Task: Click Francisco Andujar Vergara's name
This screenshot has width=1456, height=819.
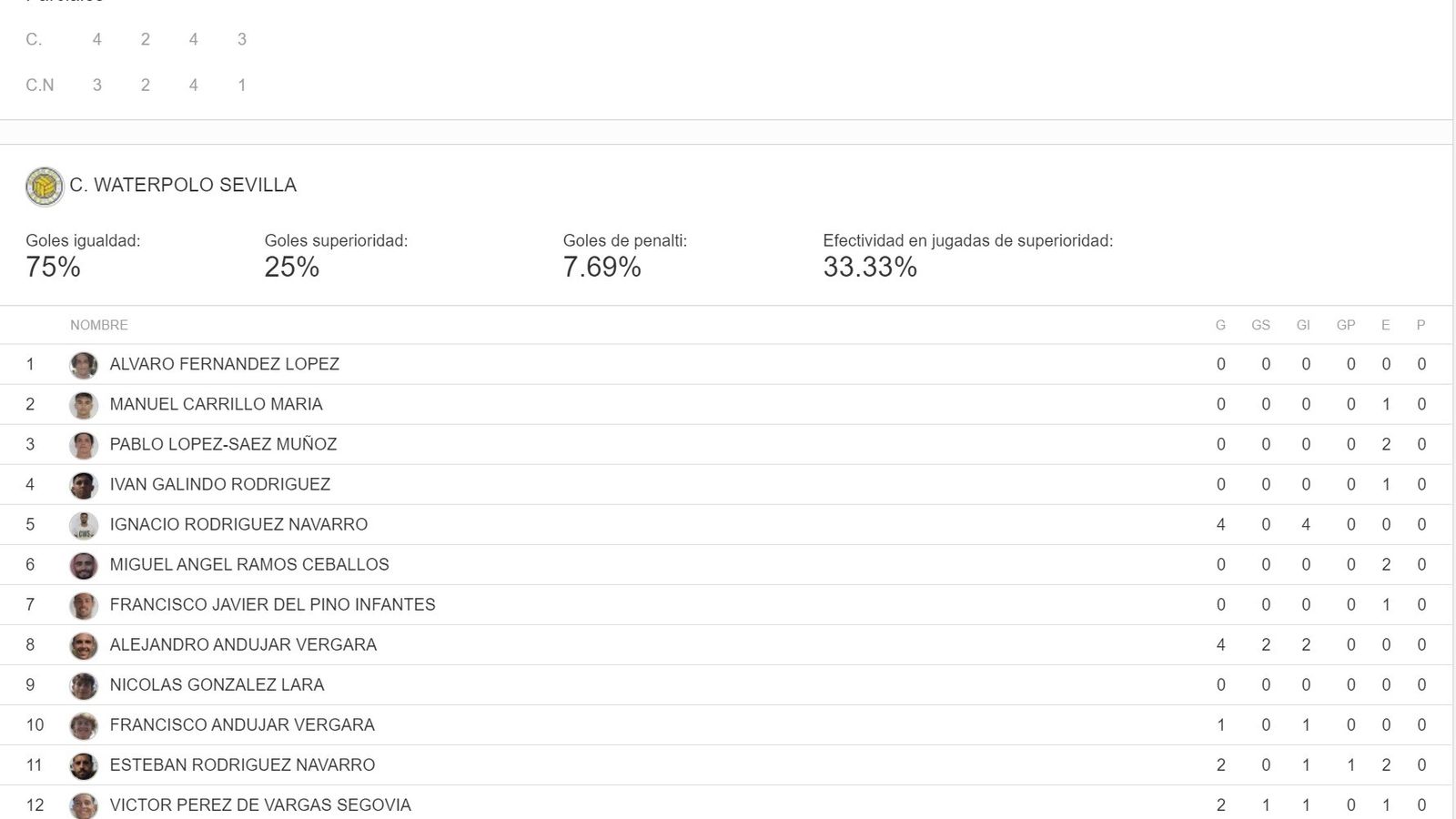Action: pyautogui.click(x=242, y=724)
